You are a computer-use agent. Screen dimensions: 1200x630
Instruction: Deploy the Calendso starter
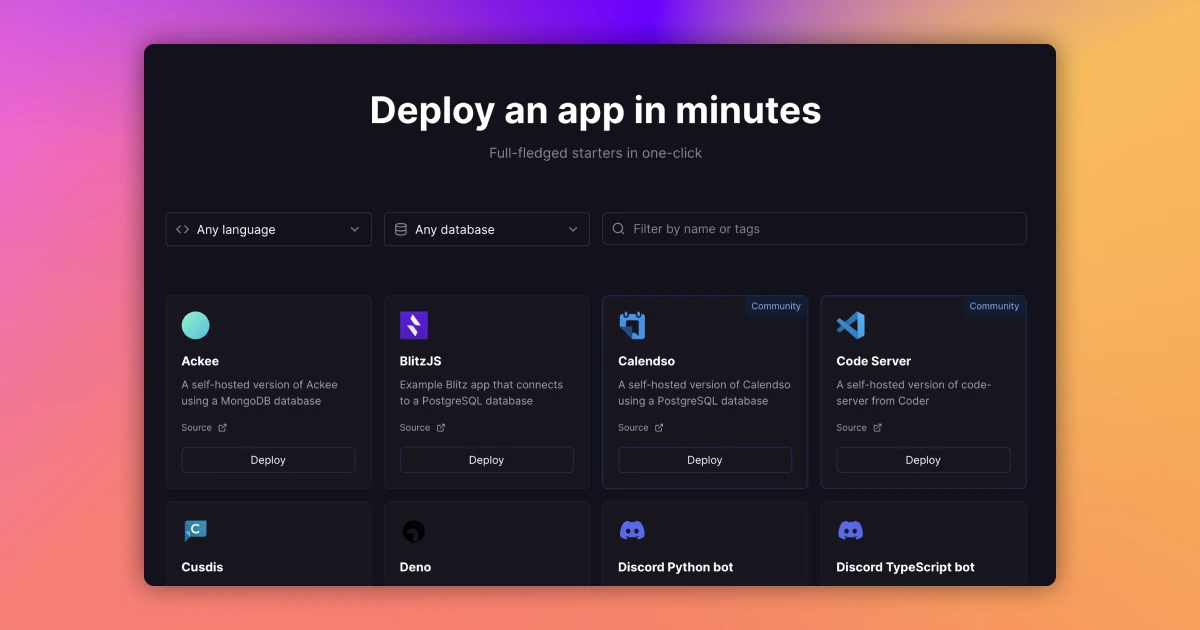click(705, 460)
